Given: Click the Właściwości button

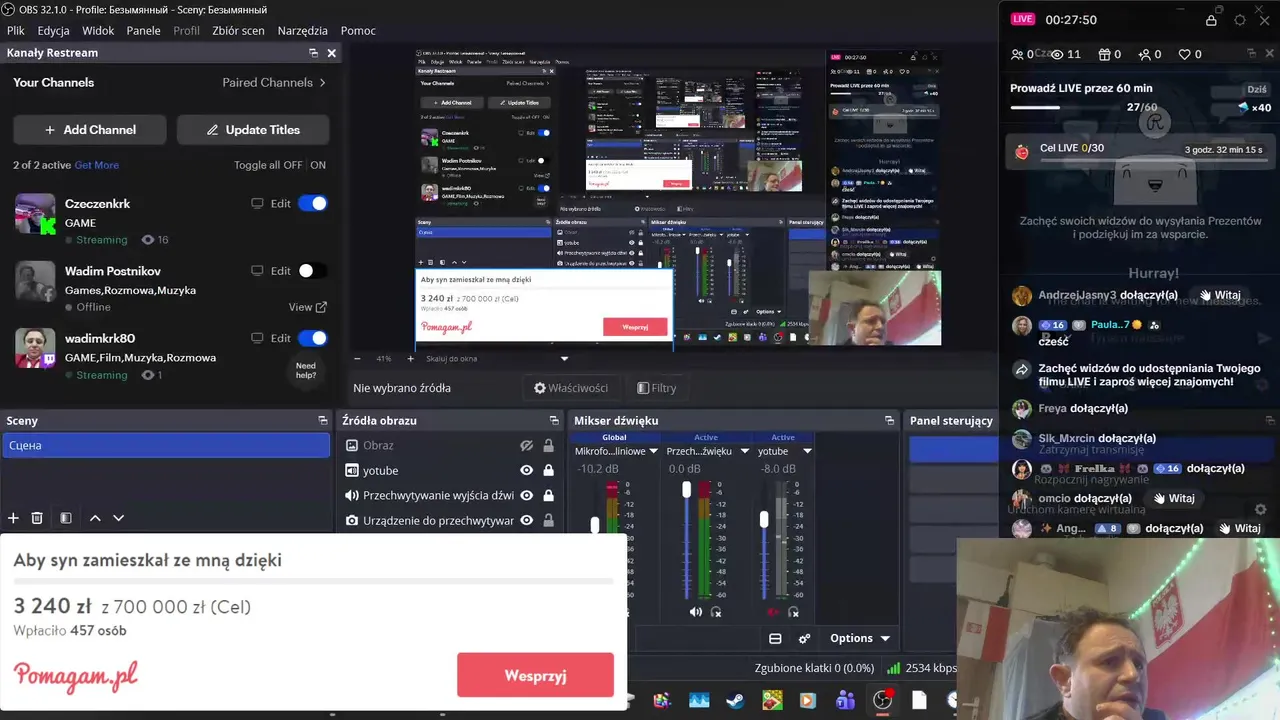Looking at the screenshot, I should (x=571, y=388).
